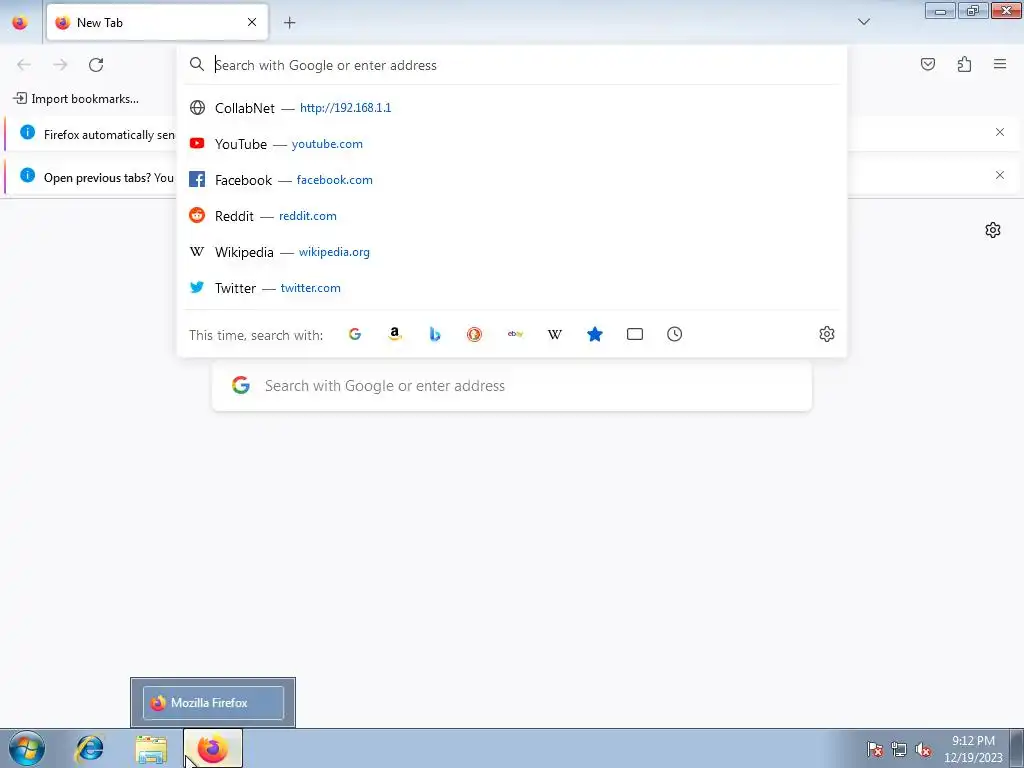Select the CollabNet suggestion
1024x768 pixels.
click(511, 108)
